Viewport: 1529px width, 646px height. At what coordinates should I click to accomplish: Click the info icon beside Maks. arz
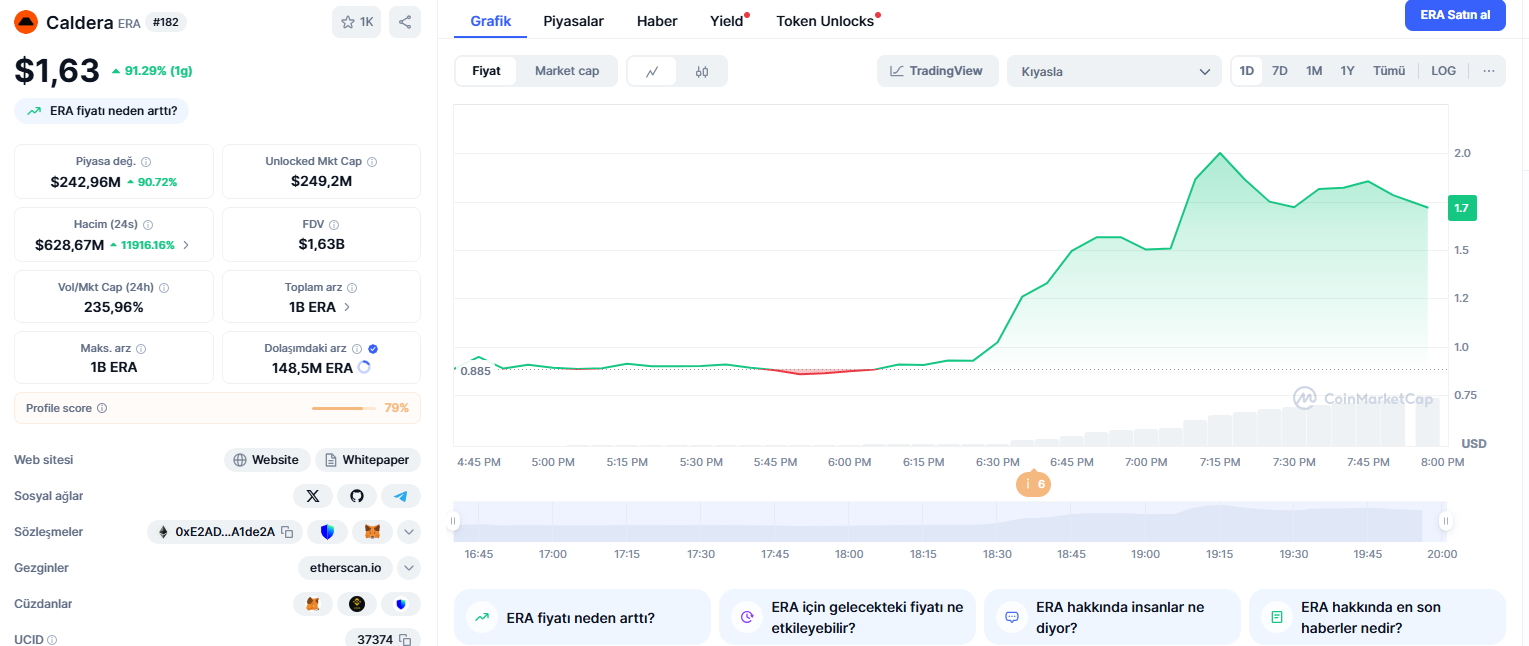141,349
